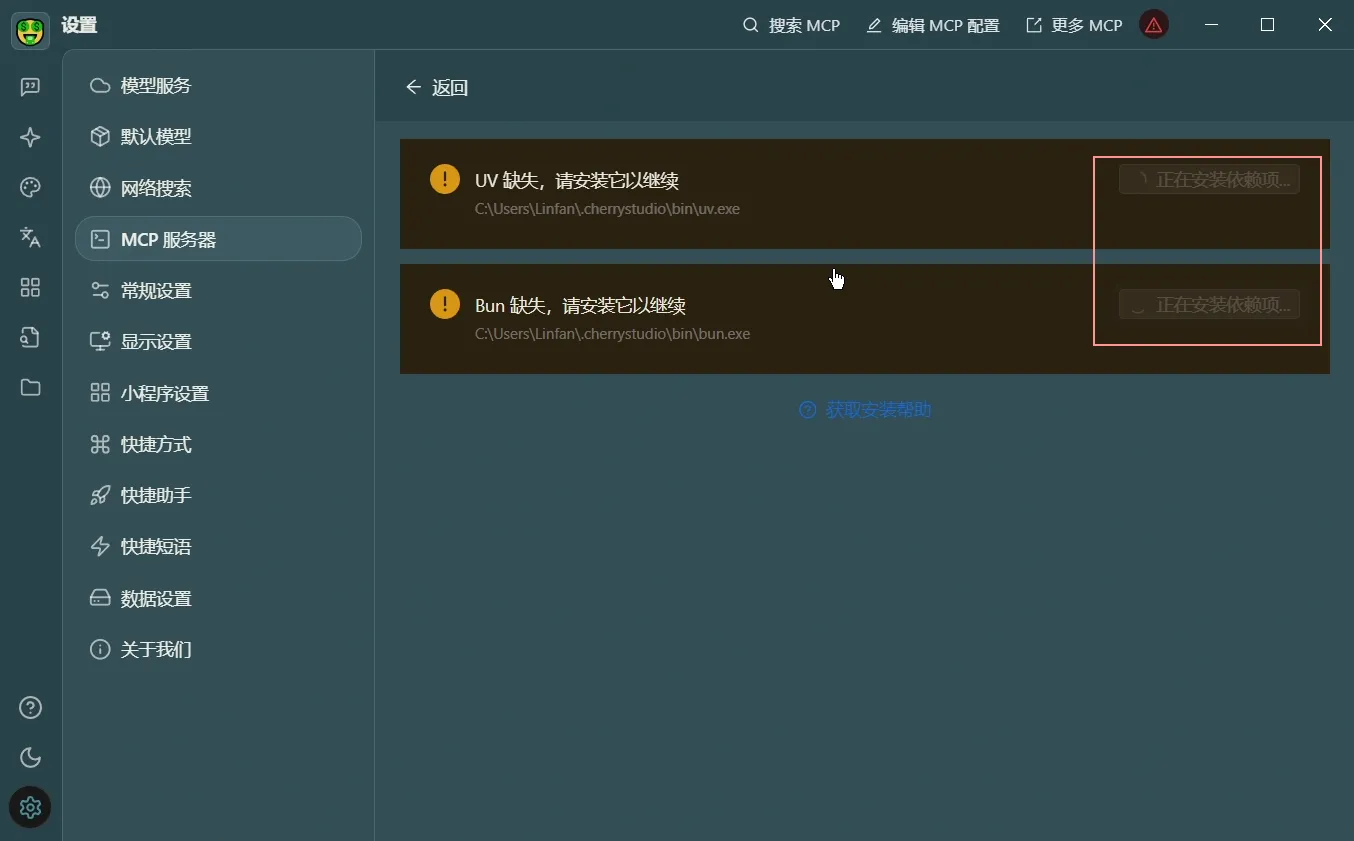Viewport: 1354px width, 841px height.
Task: Open the translate icon in the sidebar
Action: (30, 237)
